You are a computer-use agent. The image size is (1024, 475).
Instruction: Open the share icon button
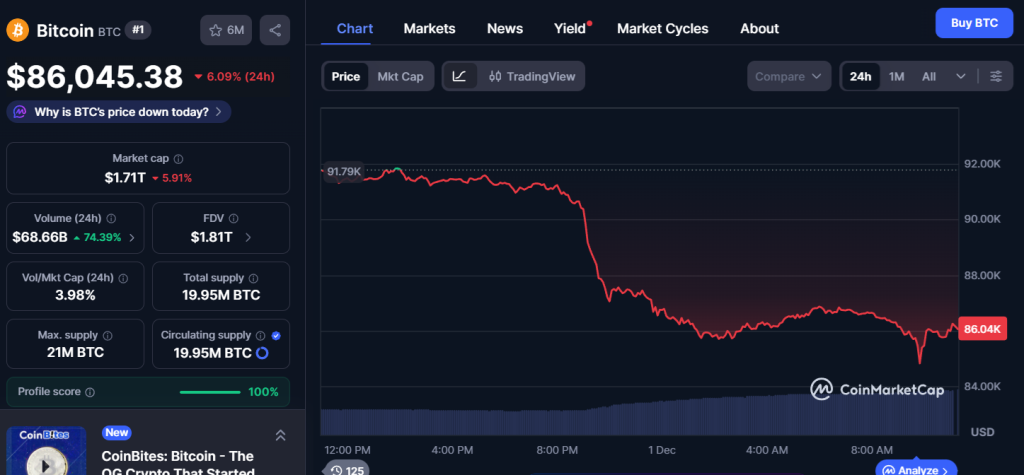[275, 30]
